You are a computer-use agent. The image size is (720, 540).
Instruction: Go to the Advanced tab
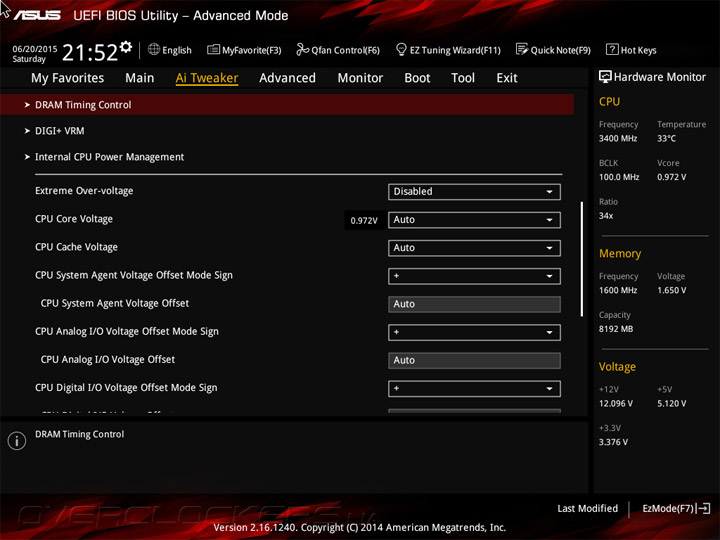(x=287, y=78)
